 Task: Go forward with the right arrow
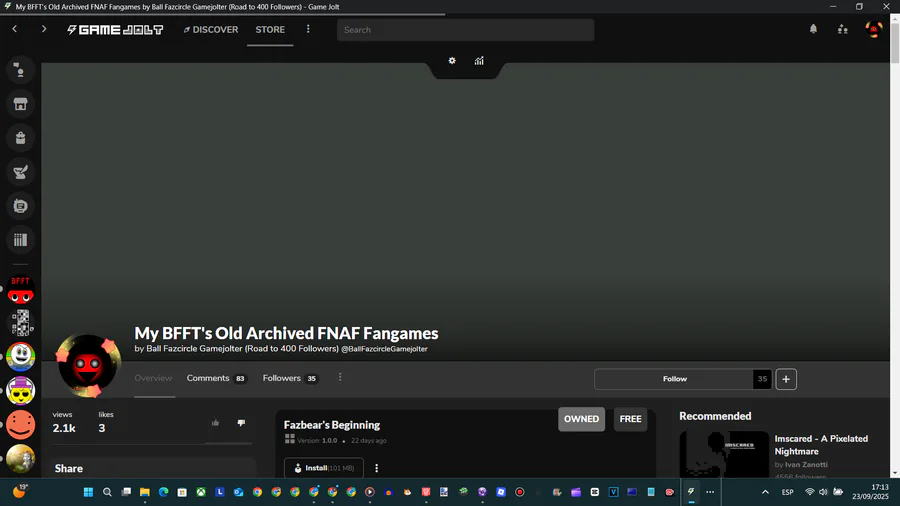pos(44,29)
